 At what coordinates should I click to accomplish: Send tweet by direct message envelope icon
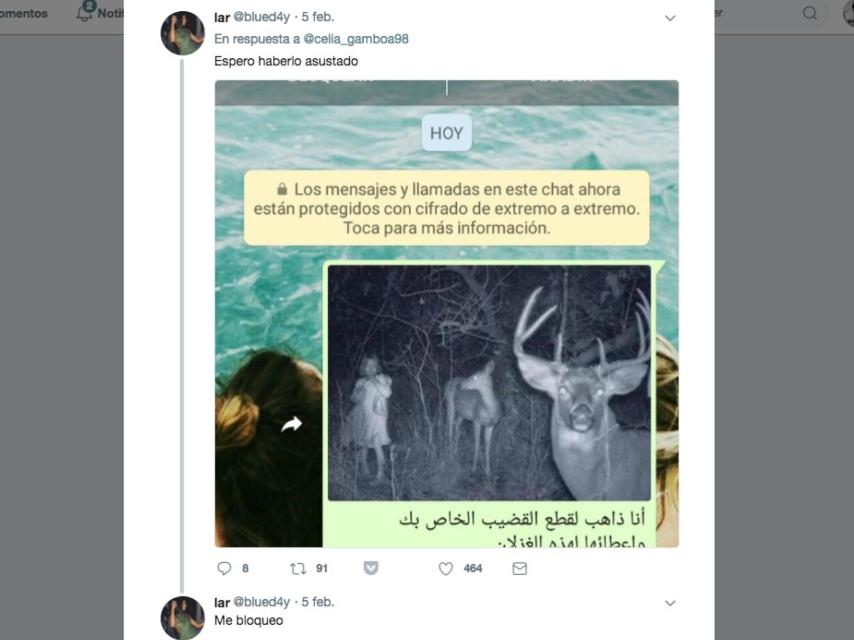point(519,568)
